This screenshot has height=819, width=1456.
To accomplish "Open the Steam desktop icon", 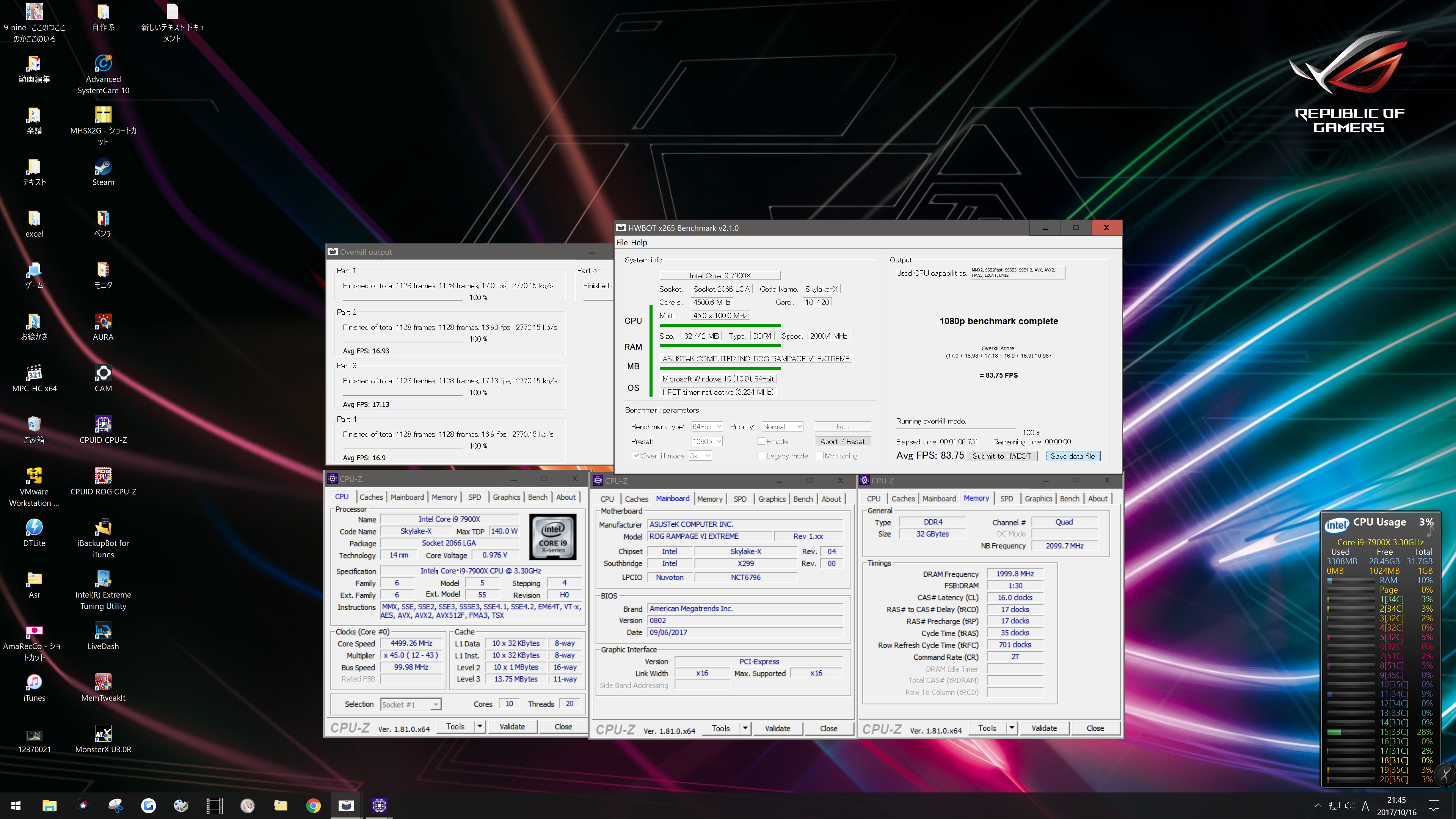I will pos(103,172).
